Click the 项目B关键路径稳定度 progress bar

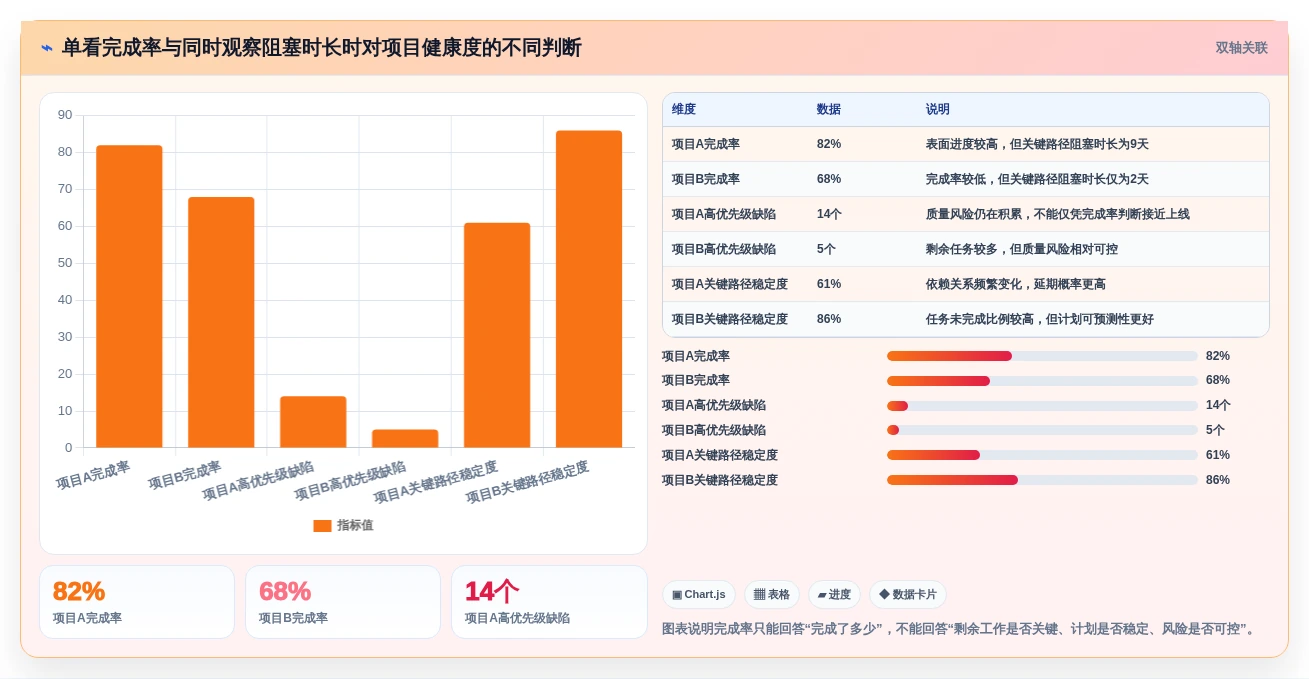pos(1042,480)
